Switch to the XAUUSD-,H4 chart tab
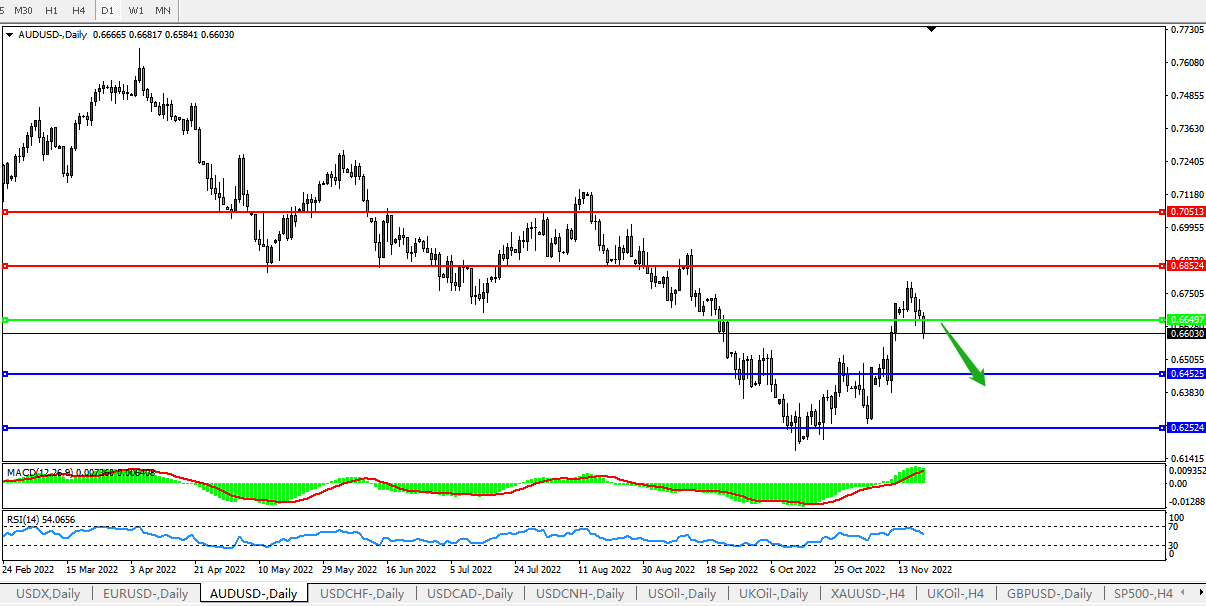The height and width of the screenshot is (606, 1206). [868, 594]
